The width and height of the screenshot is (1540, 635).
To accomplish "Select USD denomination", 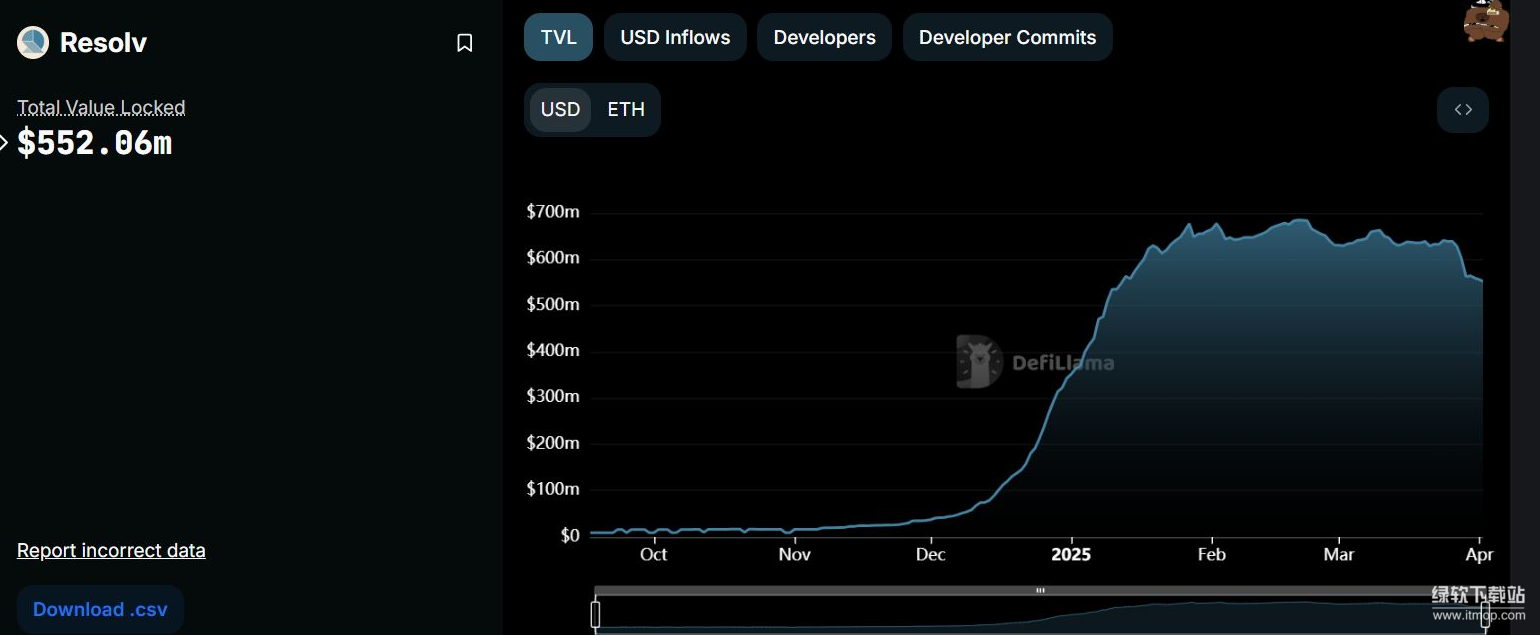I will click(x=560, y=110).
